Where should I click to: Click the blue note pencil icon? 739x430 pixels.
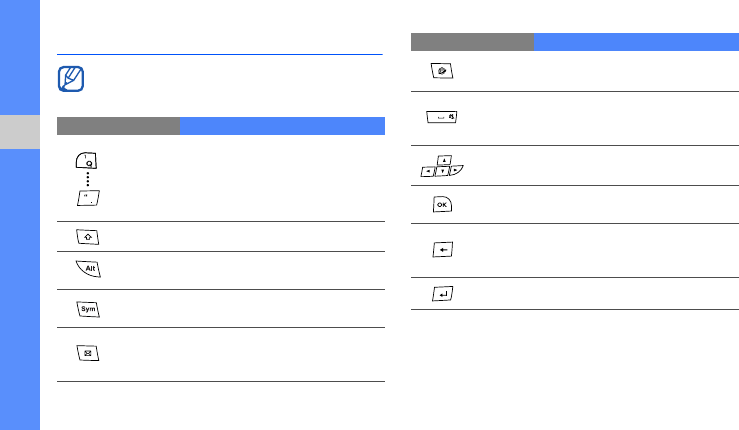click(x=72, y=79)
